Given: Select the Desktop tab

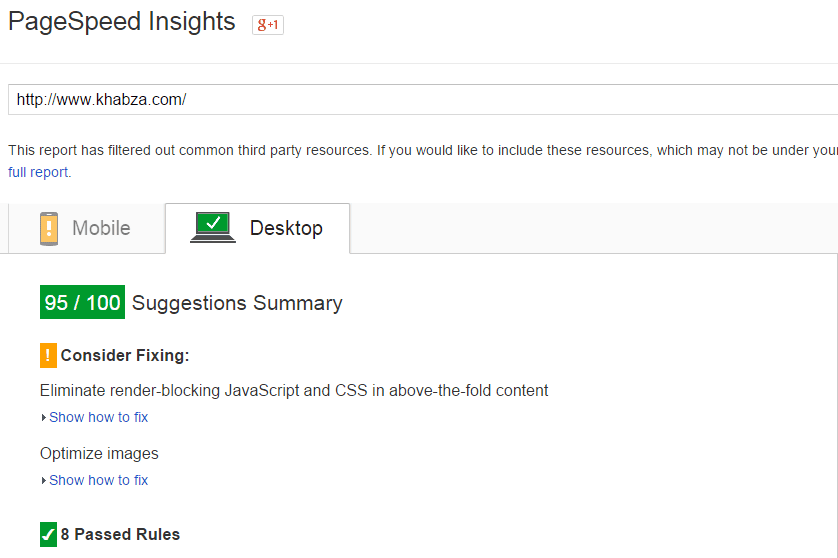Looking at the screenshot, I should (258, 228).
